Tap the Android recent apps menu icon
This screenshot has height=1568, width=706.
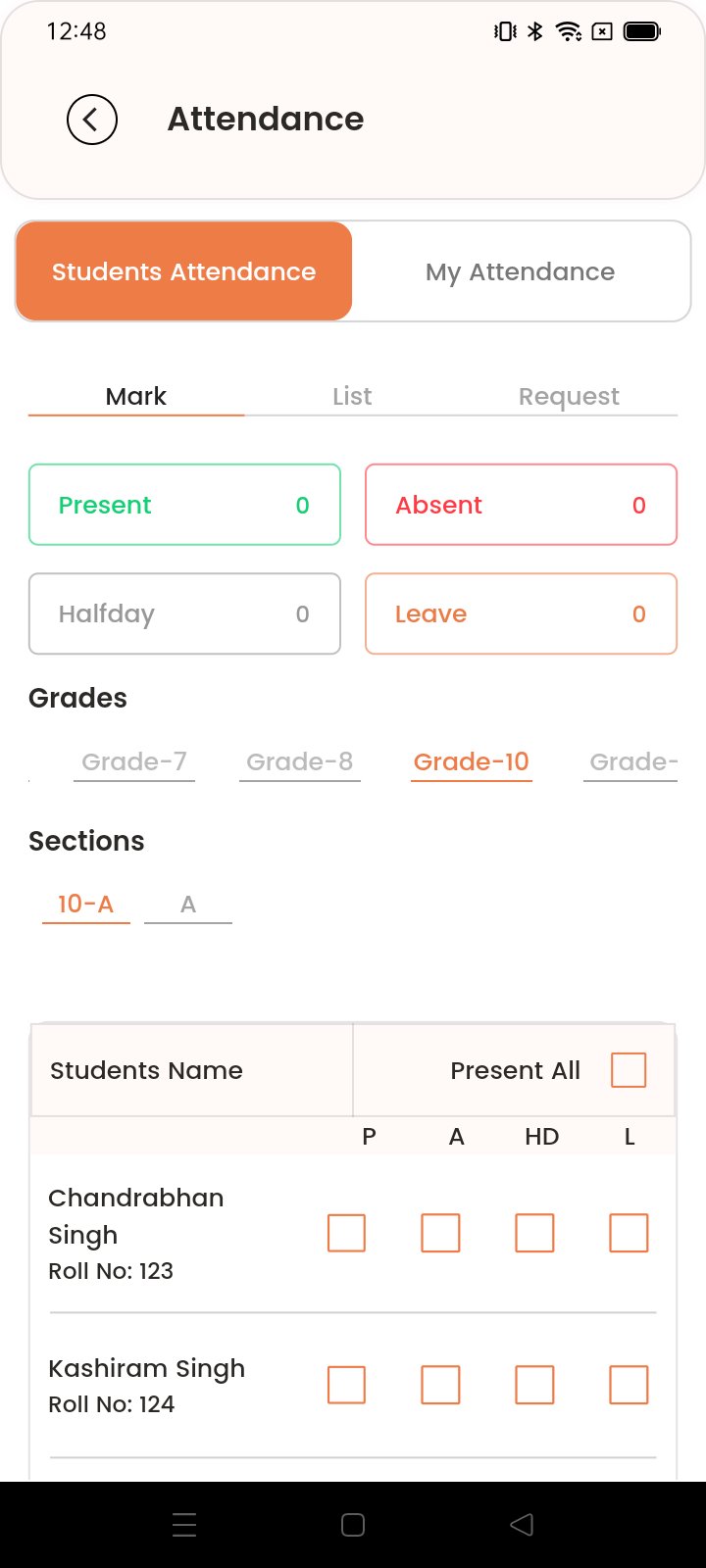(x=184, y=1525)
